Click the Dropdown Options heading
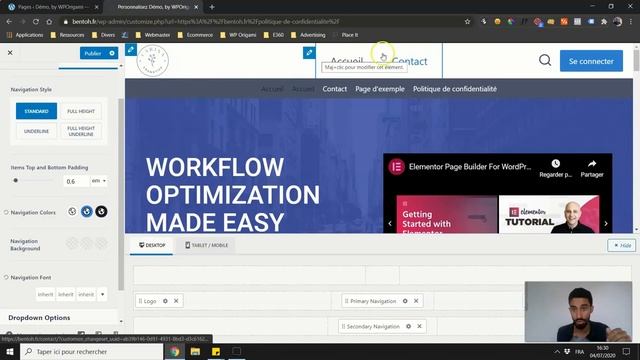This screenshot has width=640, height=360. (39, 318)
